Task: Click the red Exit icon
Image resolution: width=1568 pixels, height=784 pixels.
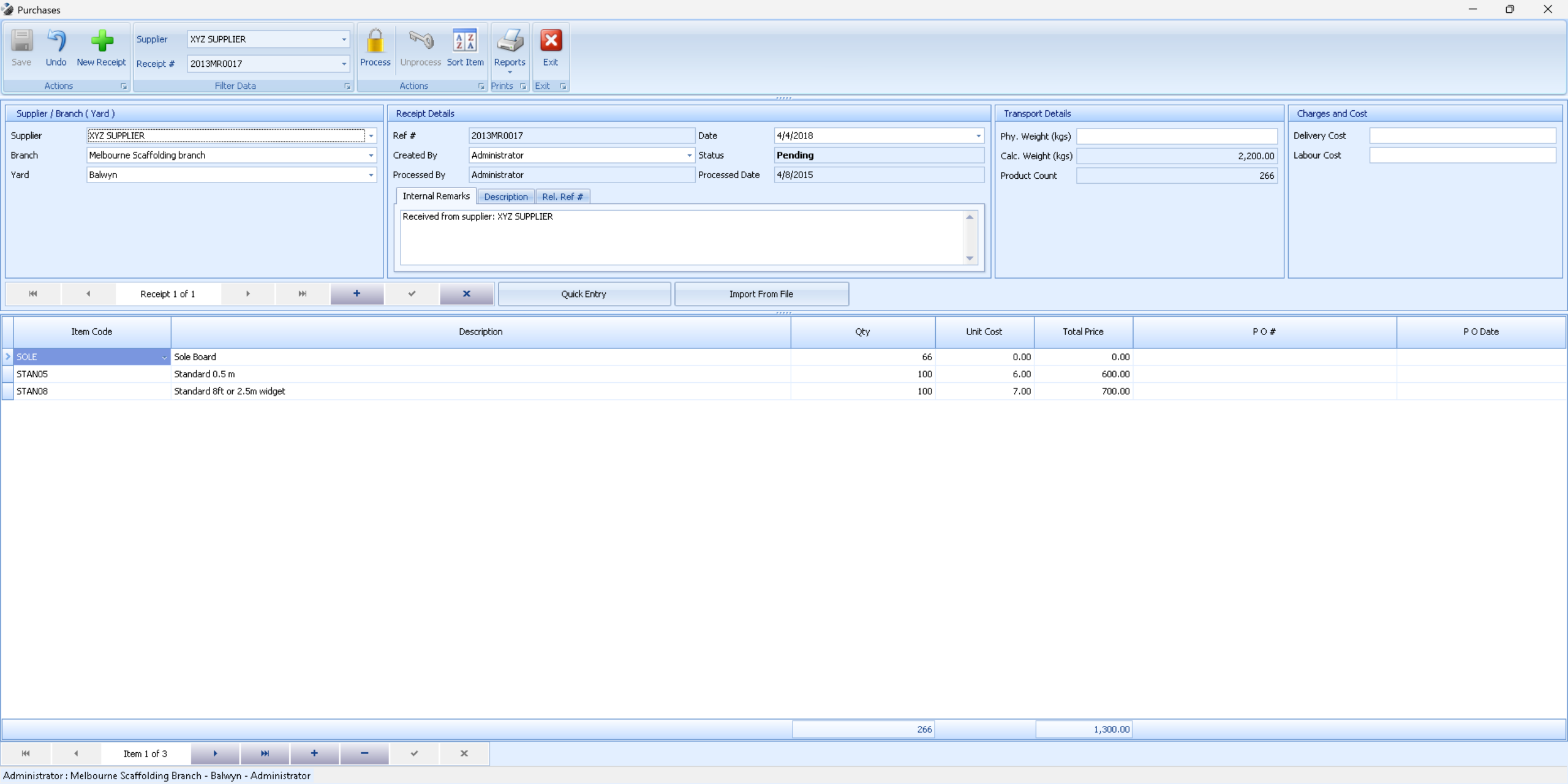Action: tap(551, 42)
